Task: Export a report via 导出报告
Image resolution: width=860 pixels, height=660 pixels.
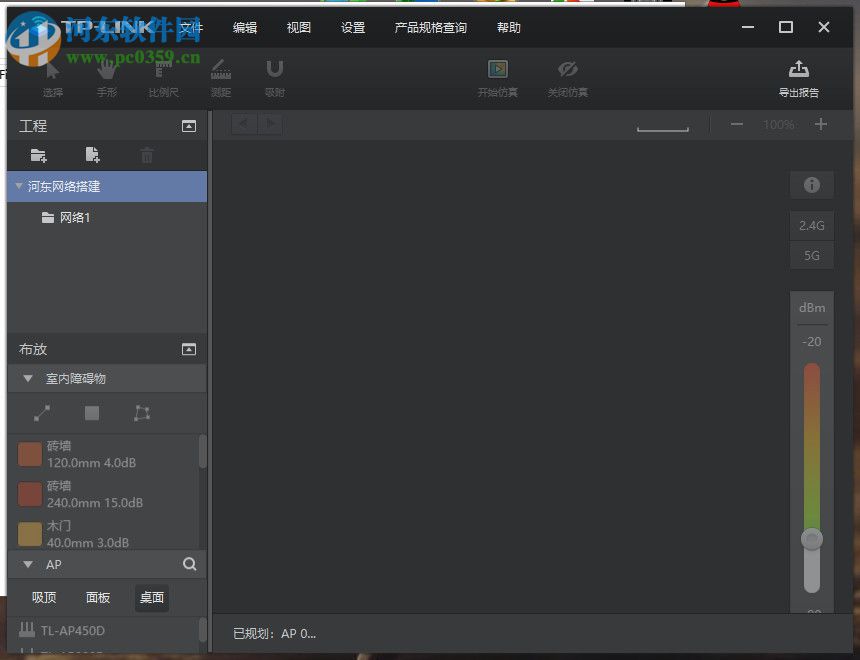Action: [798, 78]
